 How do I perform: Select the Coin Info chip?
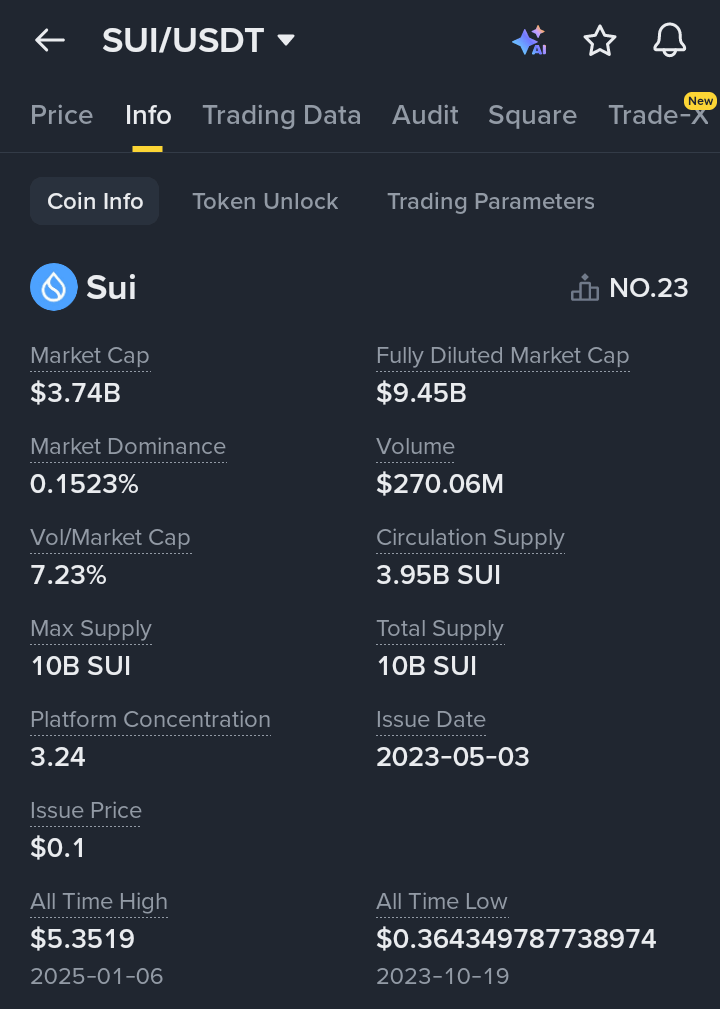tap(95, 201)
